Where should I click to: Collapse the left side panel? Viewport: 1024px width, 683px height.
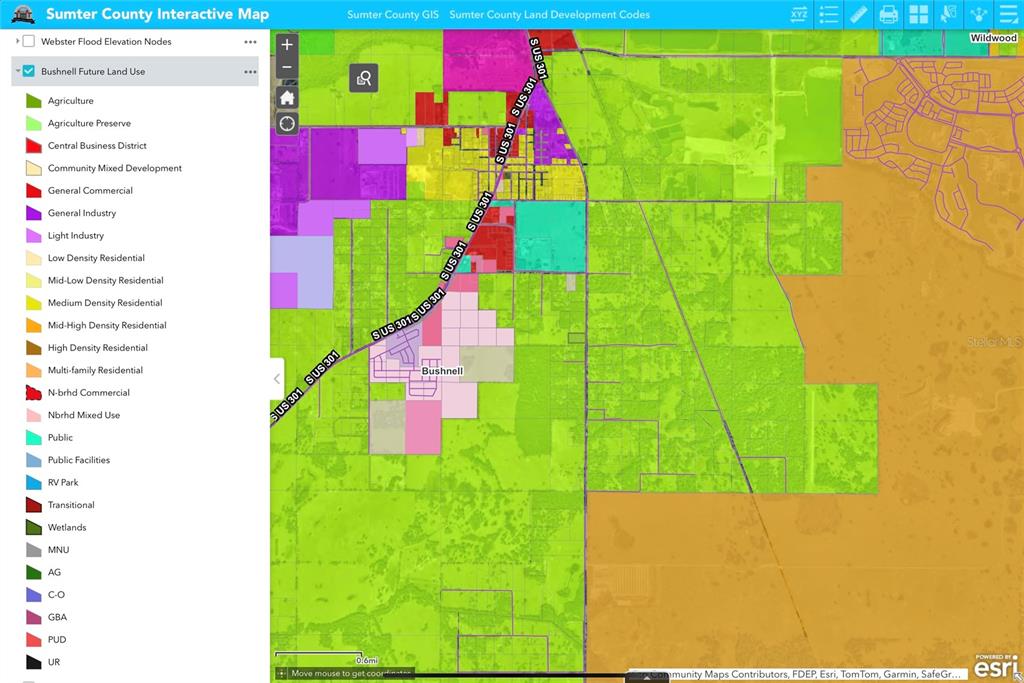[277, 379]
